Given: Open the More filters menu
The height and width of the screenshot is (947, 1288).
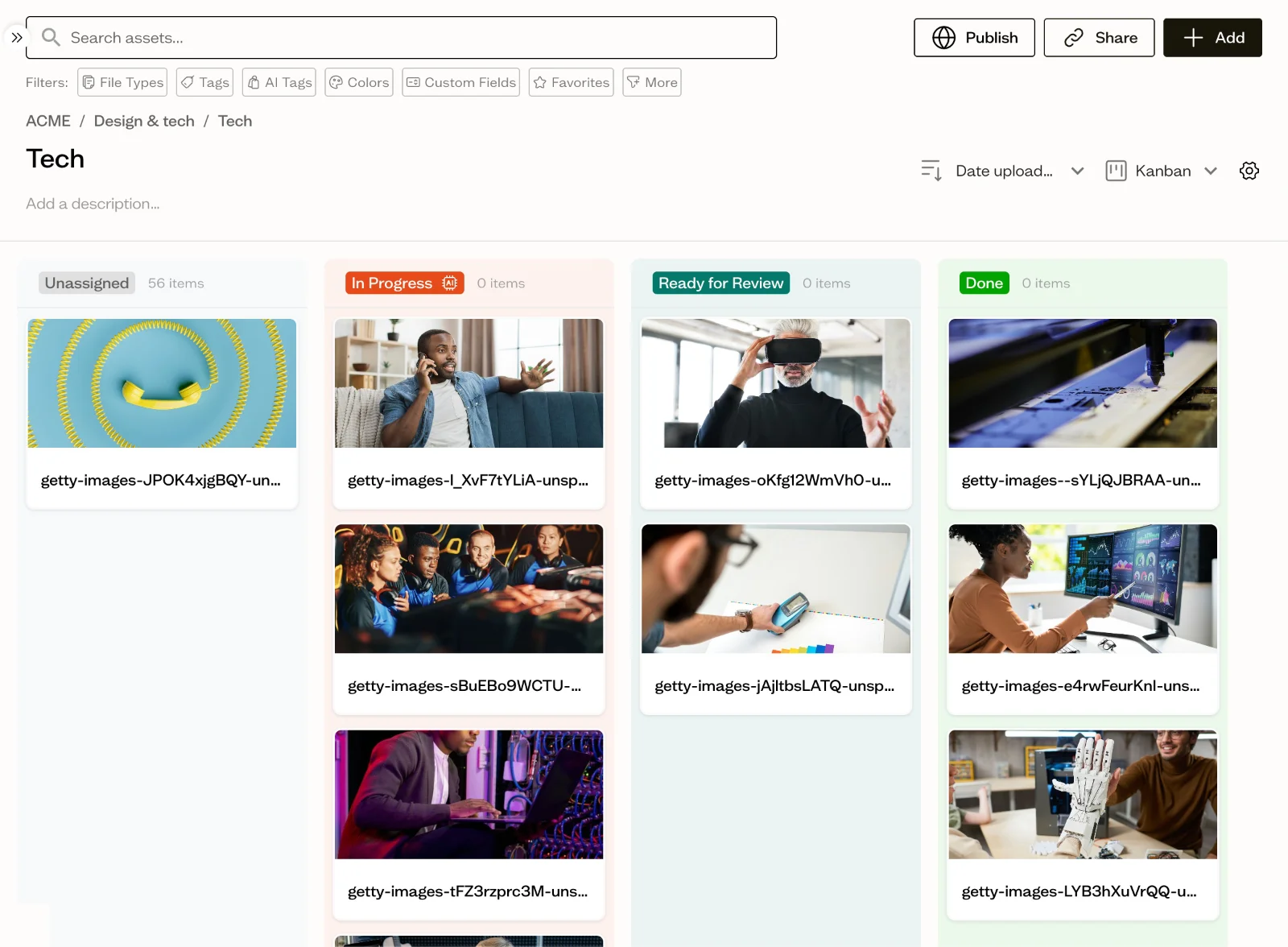Looking at the screenshot, I should coord(652,82).
